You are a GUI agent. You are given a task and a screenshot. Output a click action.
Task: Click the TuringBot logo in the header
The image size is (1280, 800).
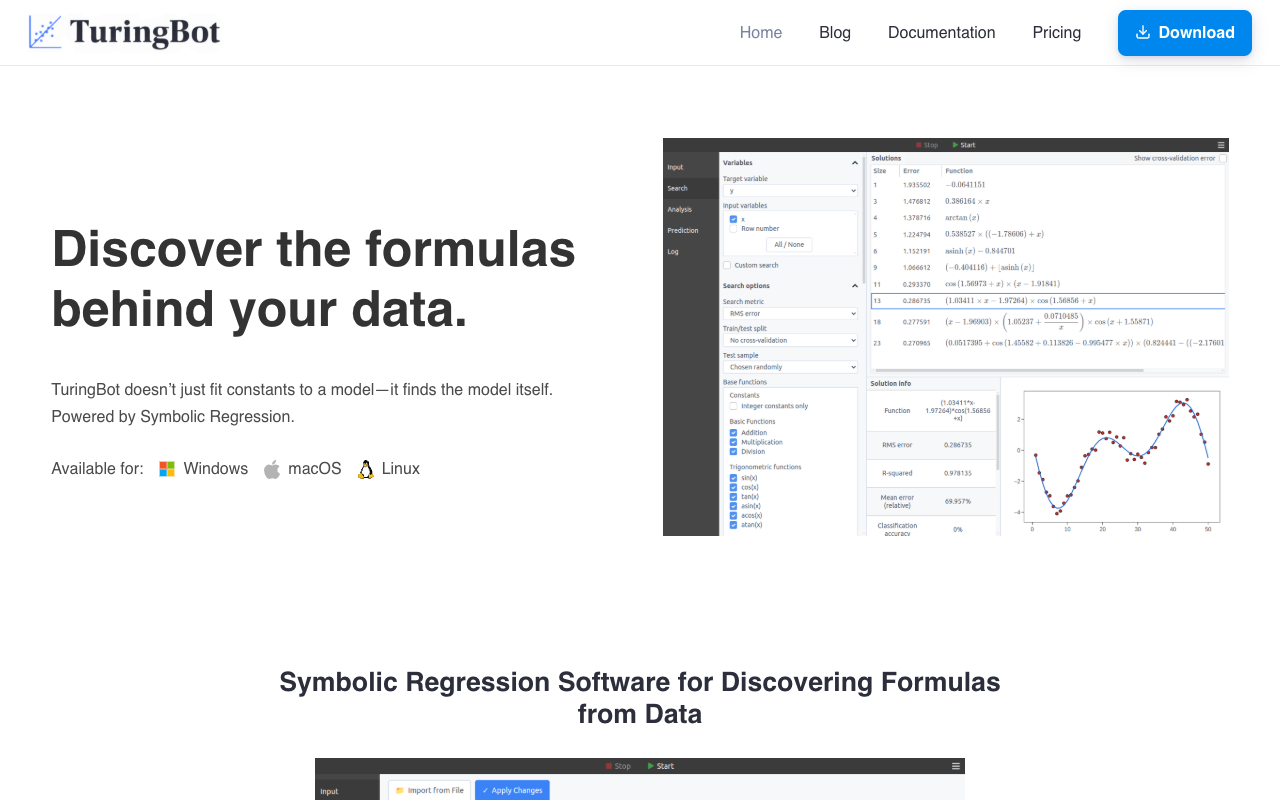(125, 33)
